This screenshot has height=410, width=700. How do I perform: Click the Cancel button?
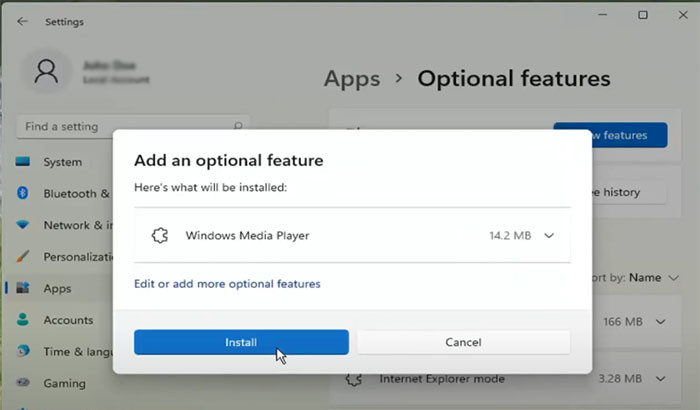click(463, 342)
